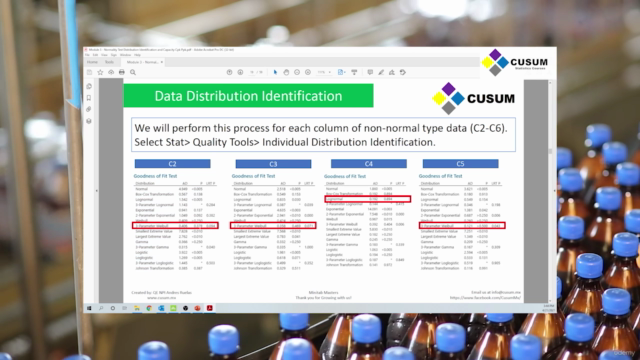Choose the arrow Selection tool
This screenshot has width=640, height=360.
(x=275, y=72)
